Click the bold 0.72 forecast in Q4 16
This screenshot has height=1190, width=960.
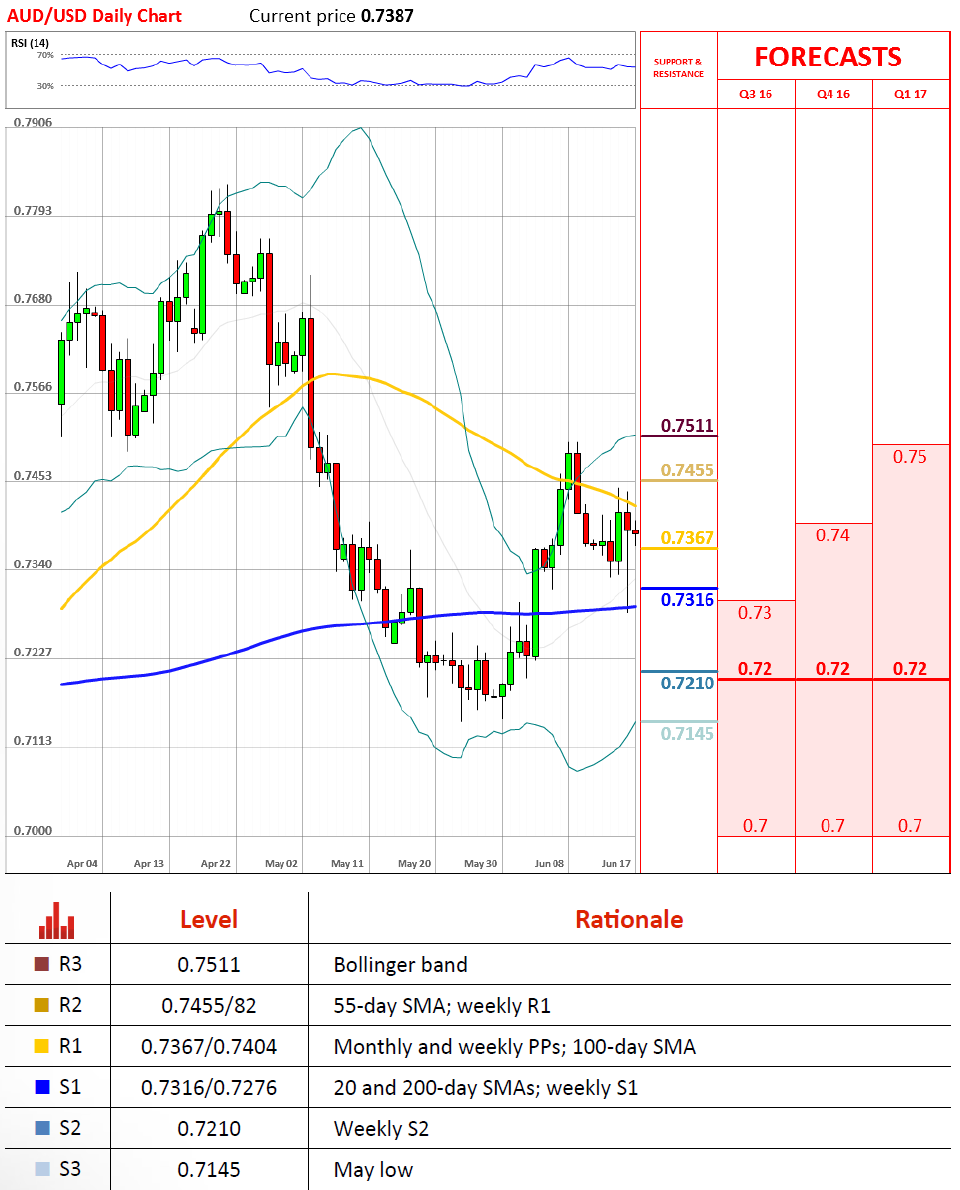pyautogui.click(x=833, y=669)
